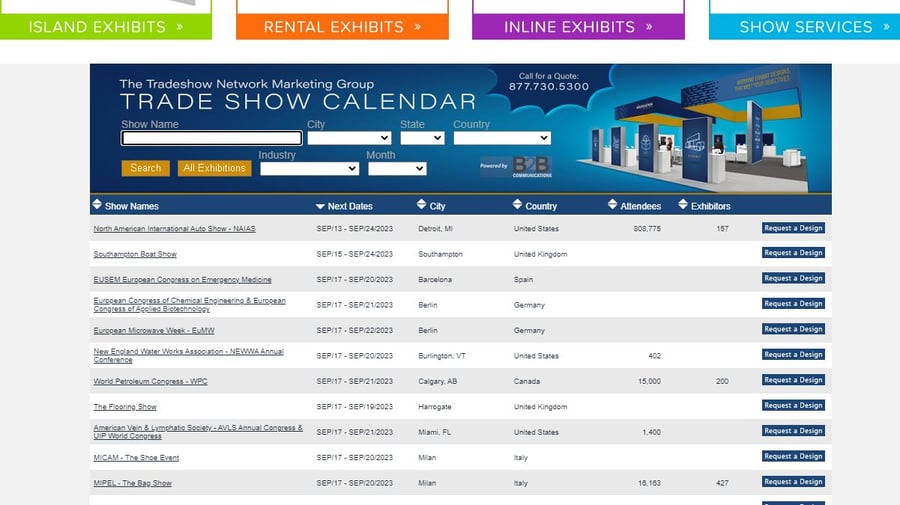Click the 'Harrogate' city cell
The height and width of the screenshot is (505, 900).
pyautogui.click(x=435, y=406)
